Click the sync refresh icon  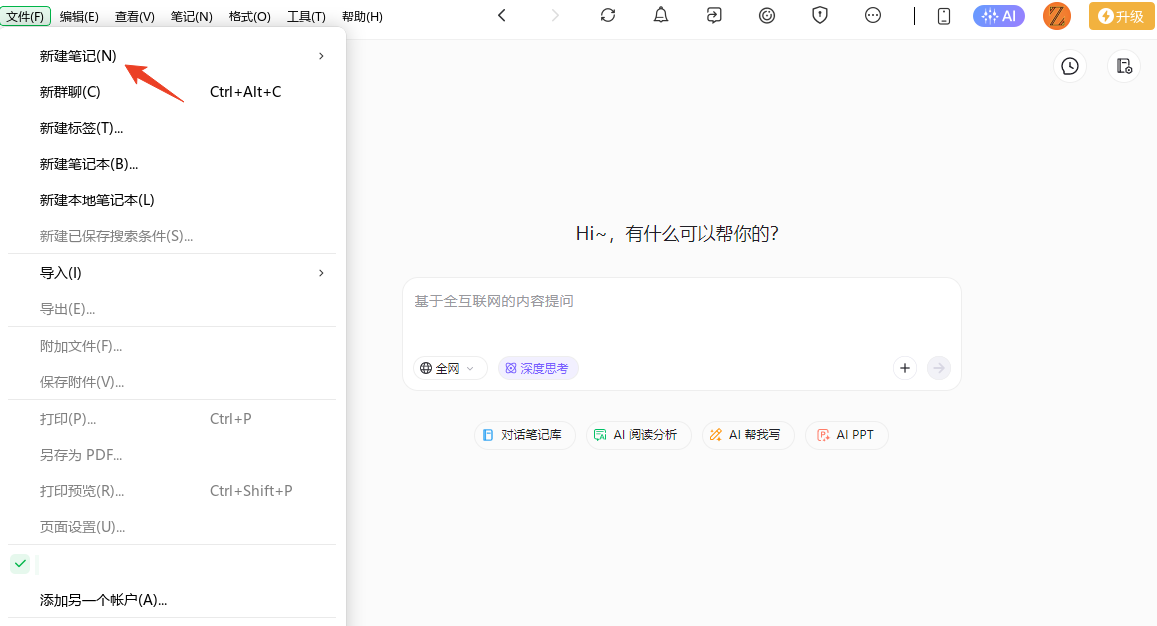[608, 16]
